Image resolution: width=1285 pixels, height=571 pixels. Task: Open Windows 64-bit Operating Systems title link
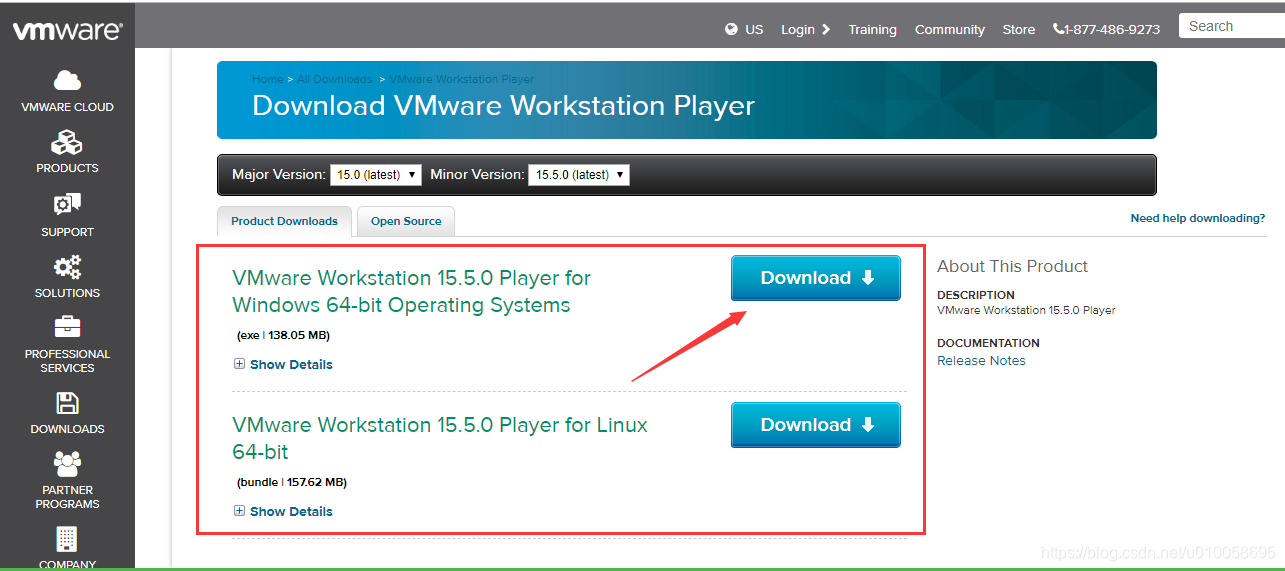(x=411, y=291)
